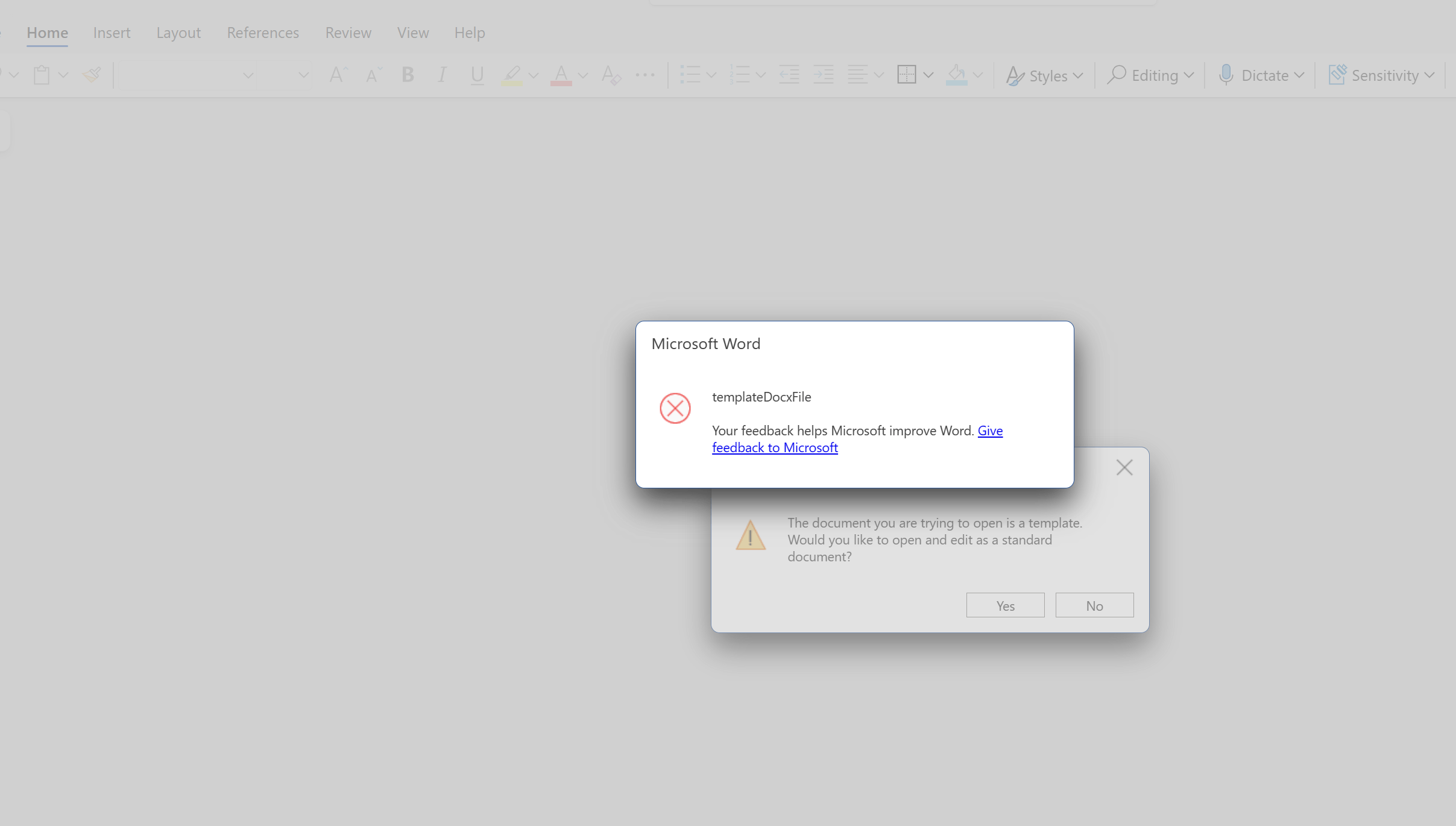The image size is (1456, 826).
Task: Apply yellow text highlight color
Action: (511, 75)
